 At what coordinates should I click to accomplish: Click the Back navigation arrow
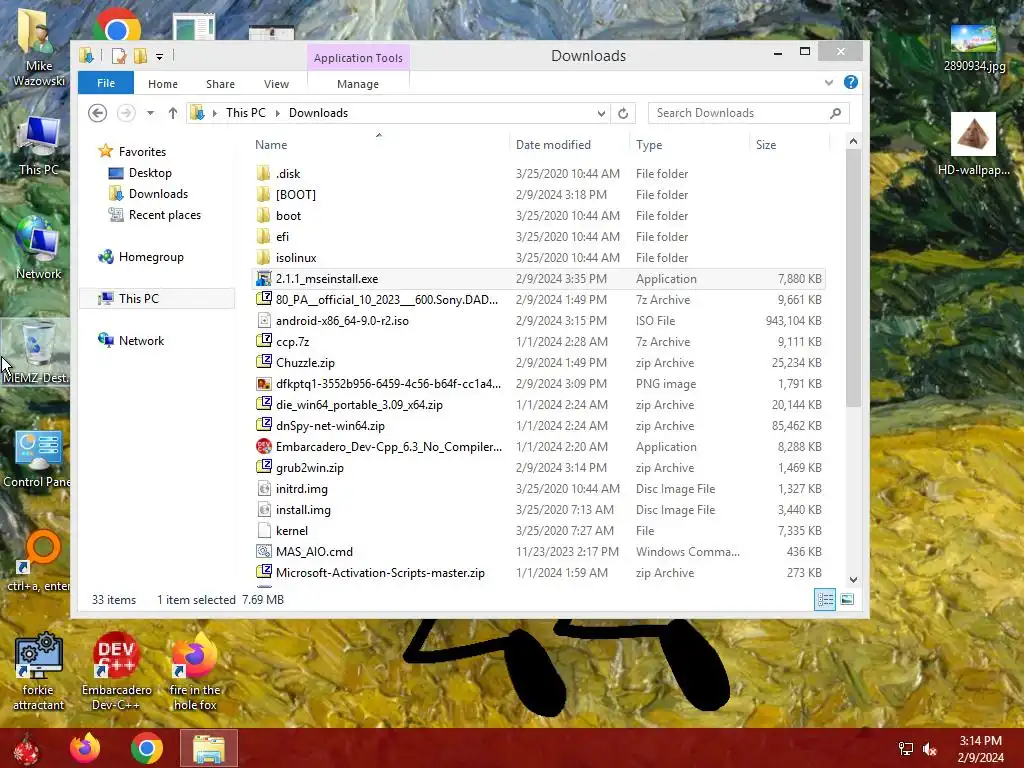tap(97, 113)
